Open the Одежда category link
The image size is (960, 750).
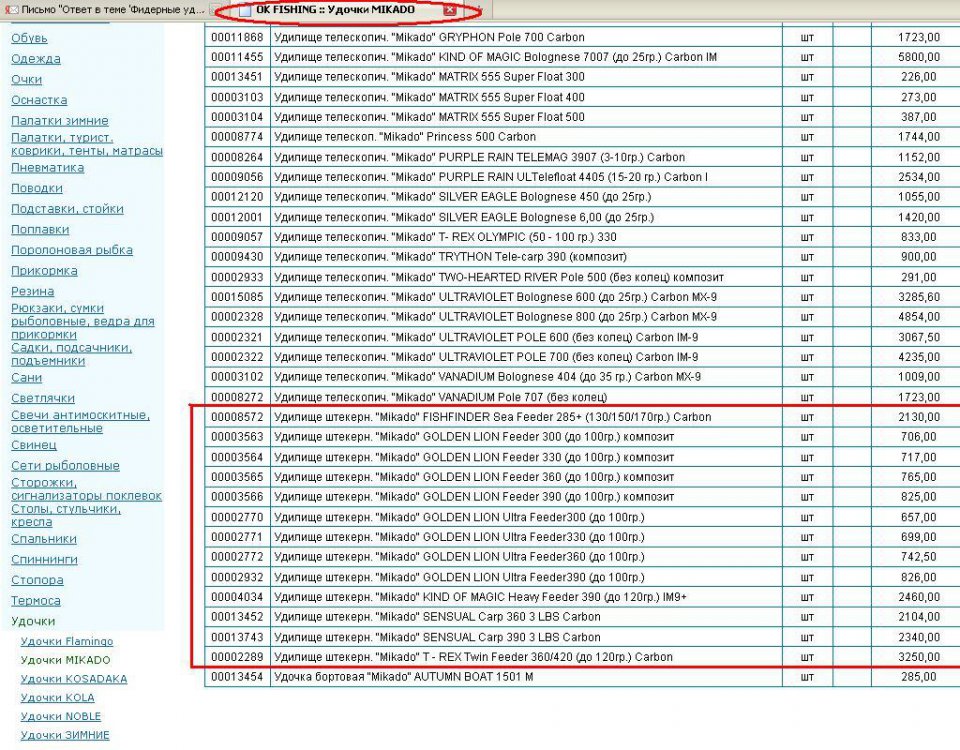point(36,59)
